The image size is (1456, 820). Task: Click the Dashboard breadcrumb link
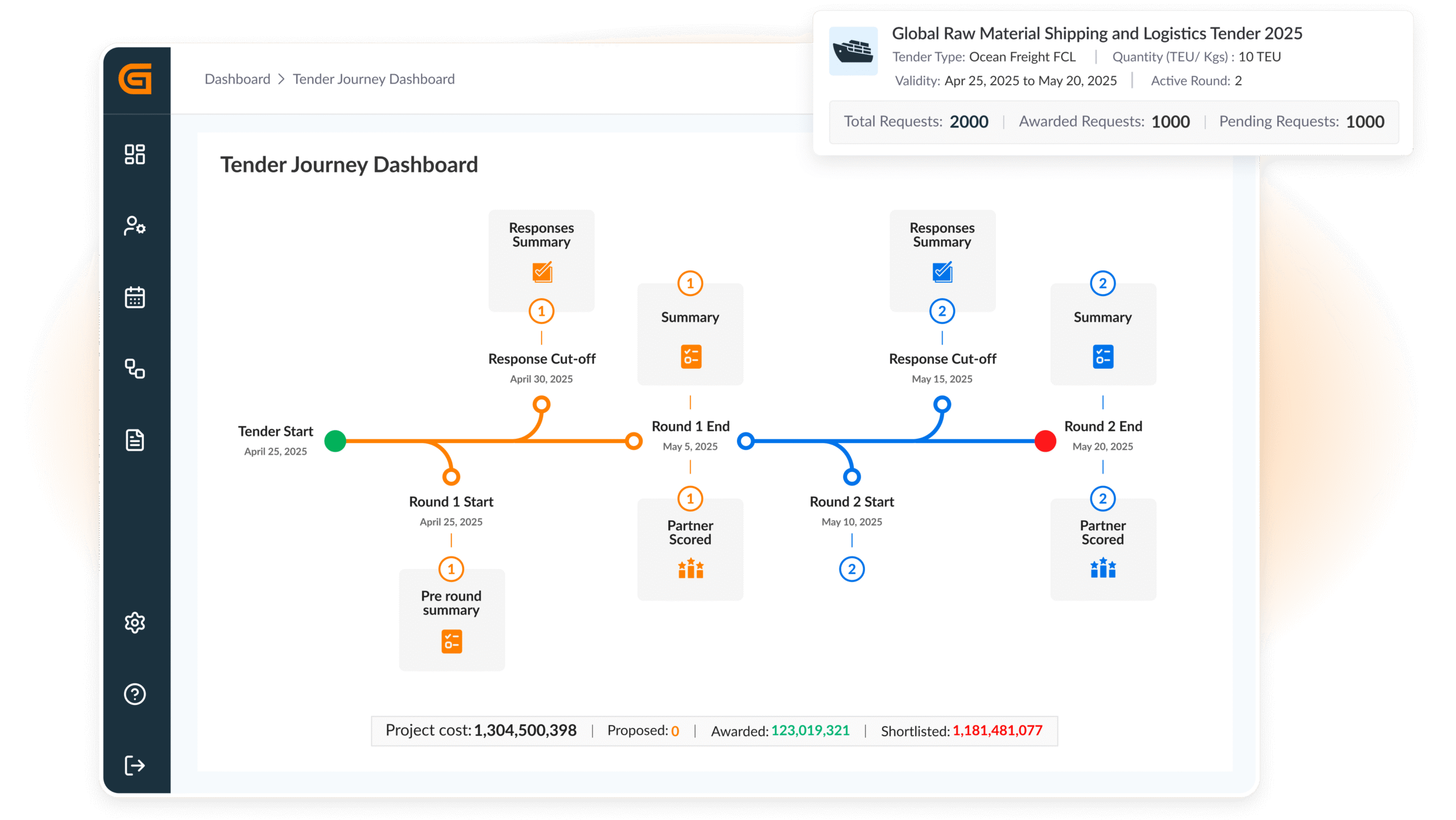(x=237, y=79)
